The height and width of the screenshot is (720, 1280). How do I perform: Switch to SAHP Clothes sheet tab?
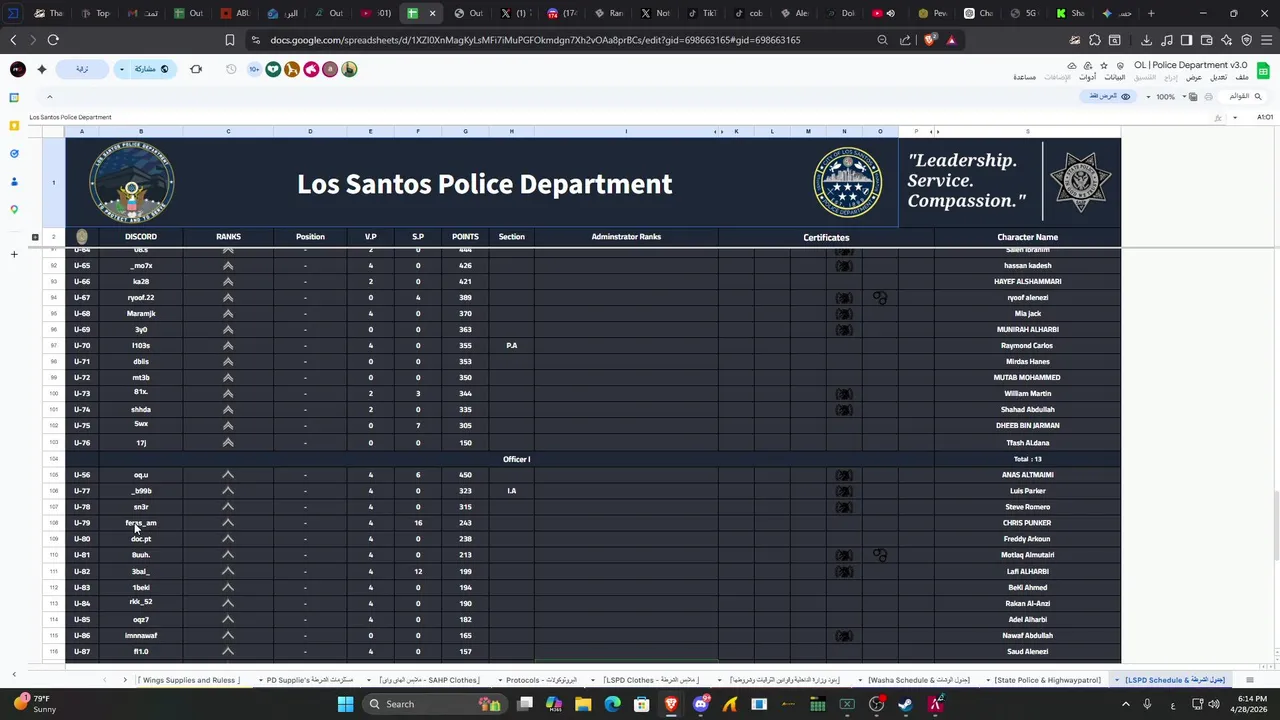[428, 680]
